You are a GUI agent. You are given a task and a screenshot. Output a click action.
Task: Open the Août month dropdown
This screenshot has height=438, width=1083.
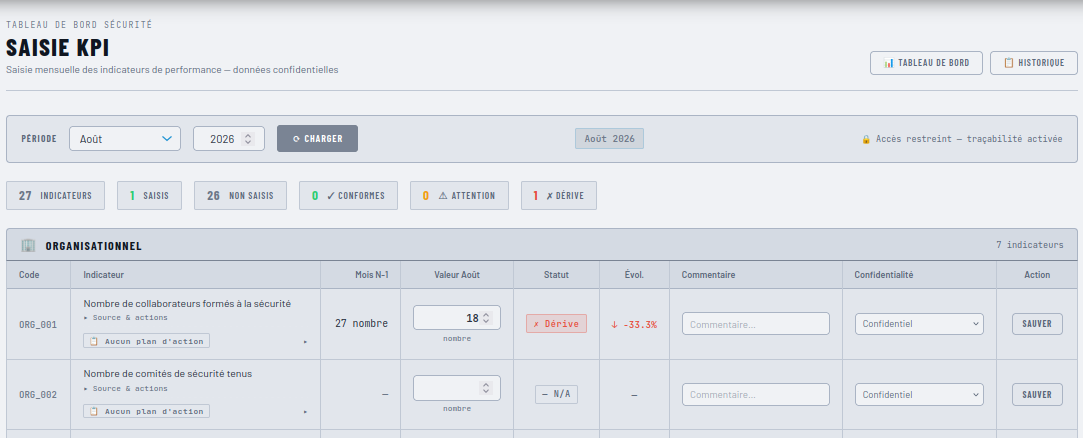[125, 138]
